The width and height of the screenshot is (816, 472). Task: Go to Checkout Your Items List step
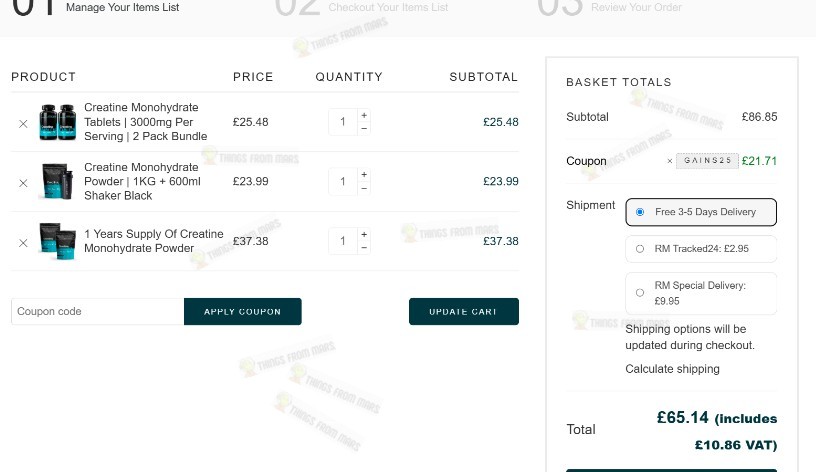pyautogui.click(x=388, y=7)
